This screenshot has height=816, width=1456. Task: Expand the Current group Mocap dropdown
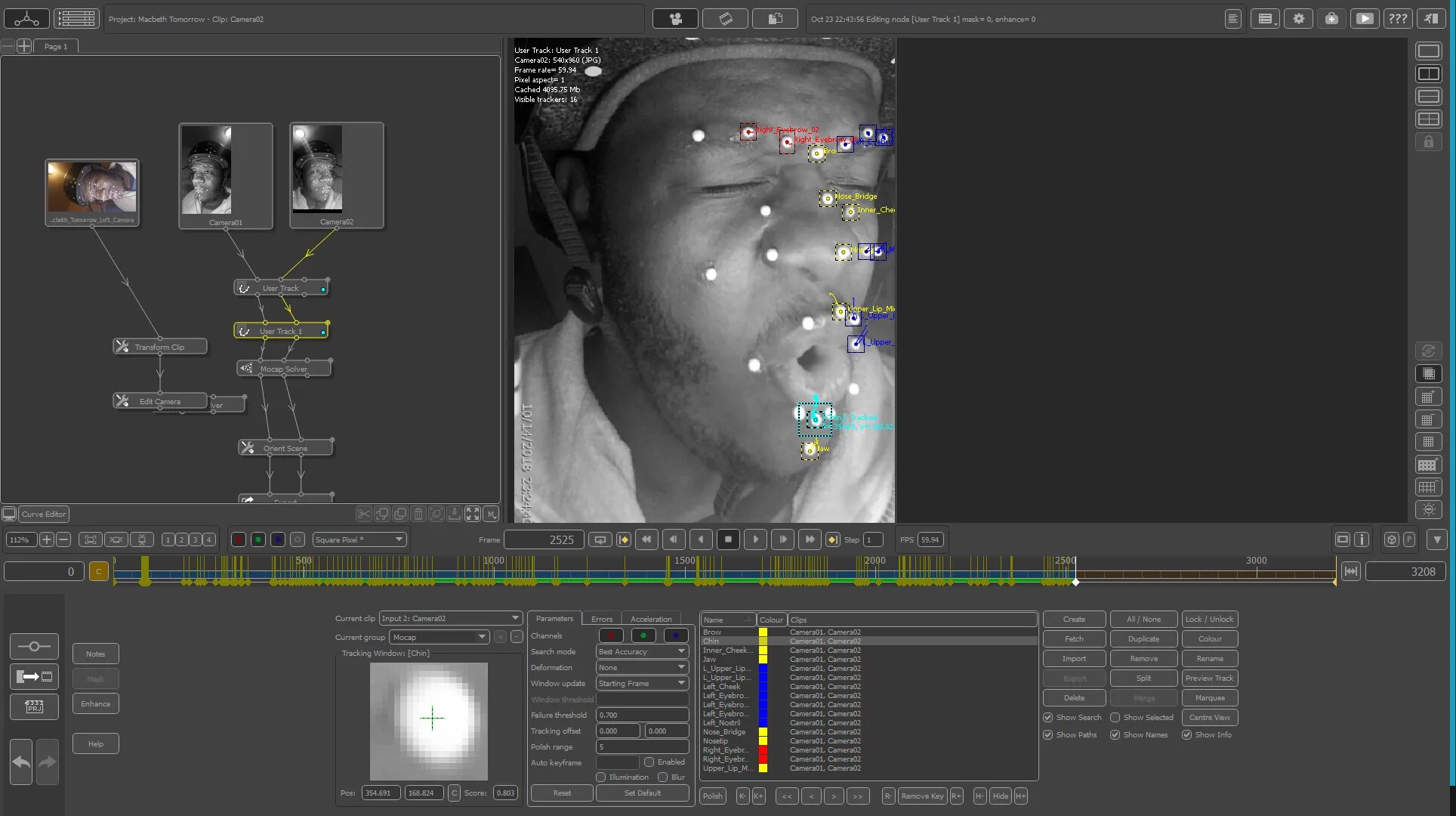[440, 638]
